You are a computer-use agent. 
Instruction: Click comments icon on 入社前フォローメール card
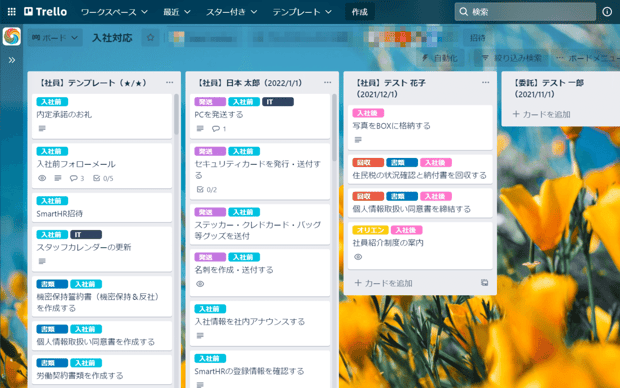click(x=77, y=178)
